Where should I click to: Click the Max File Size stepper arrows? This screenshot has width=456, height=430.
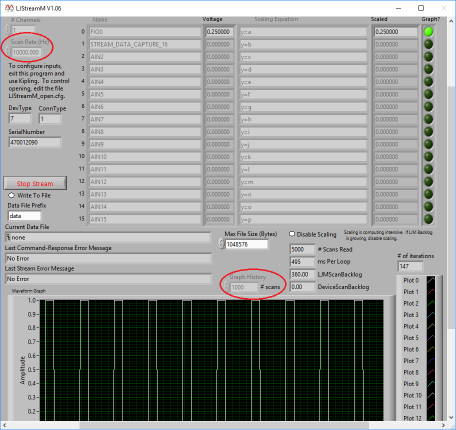coord(222,244)
